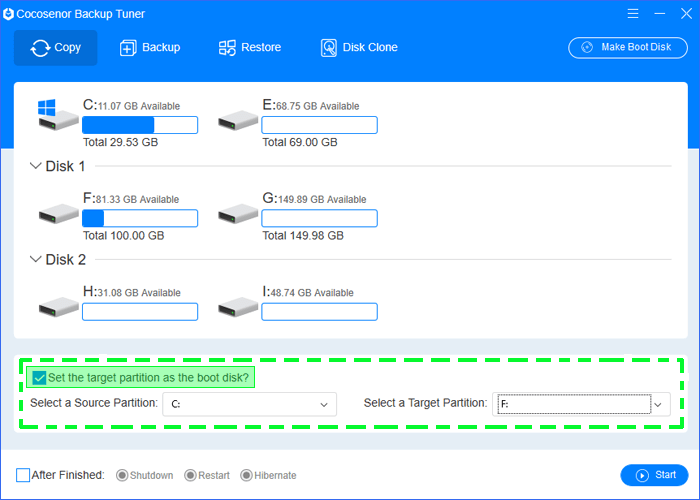
Task: Click the C: drive usage bar
Action: click(x=140, y=125)
